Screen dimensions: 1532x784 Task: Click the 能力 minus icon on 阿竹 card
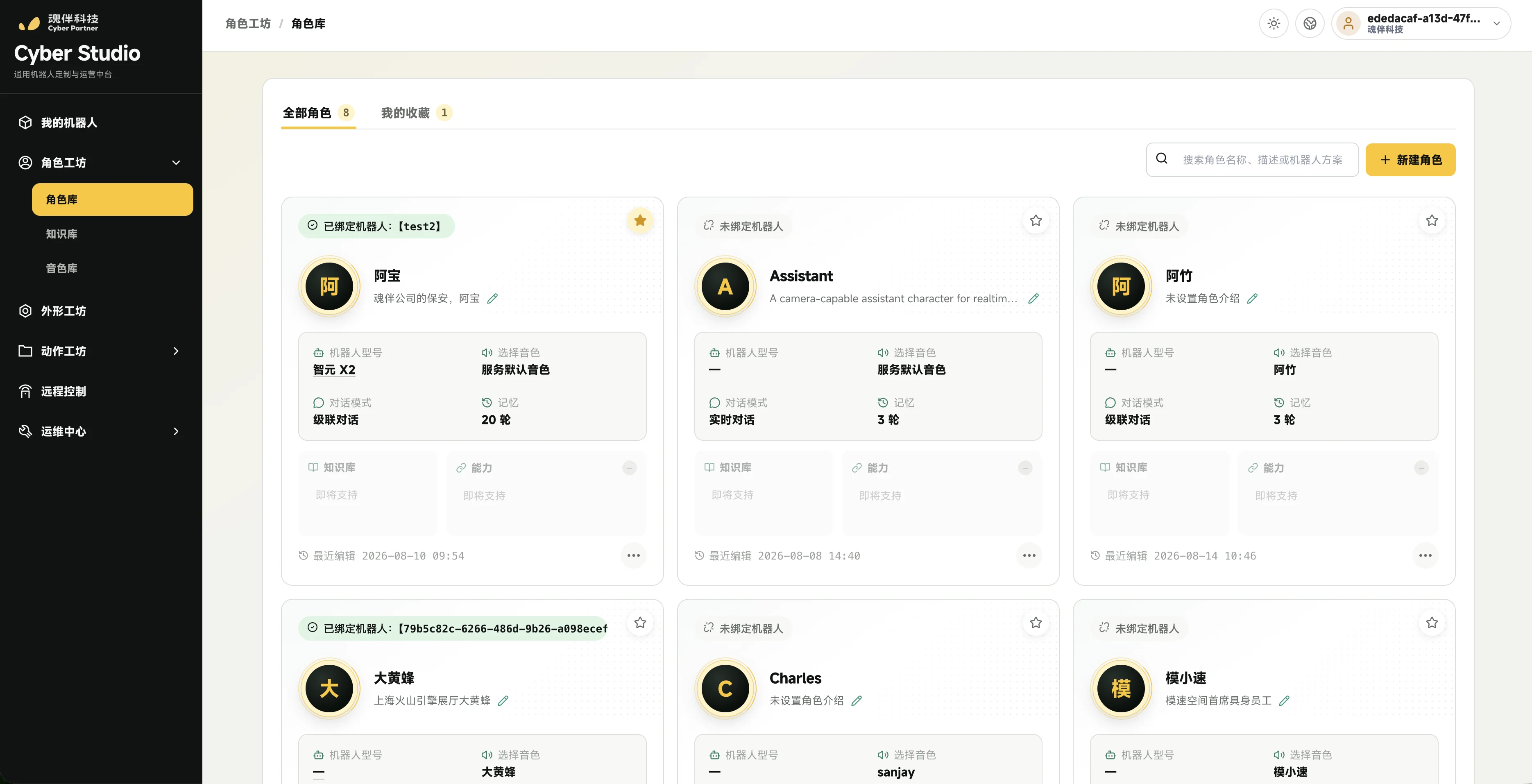click(x=1421, y=468)
